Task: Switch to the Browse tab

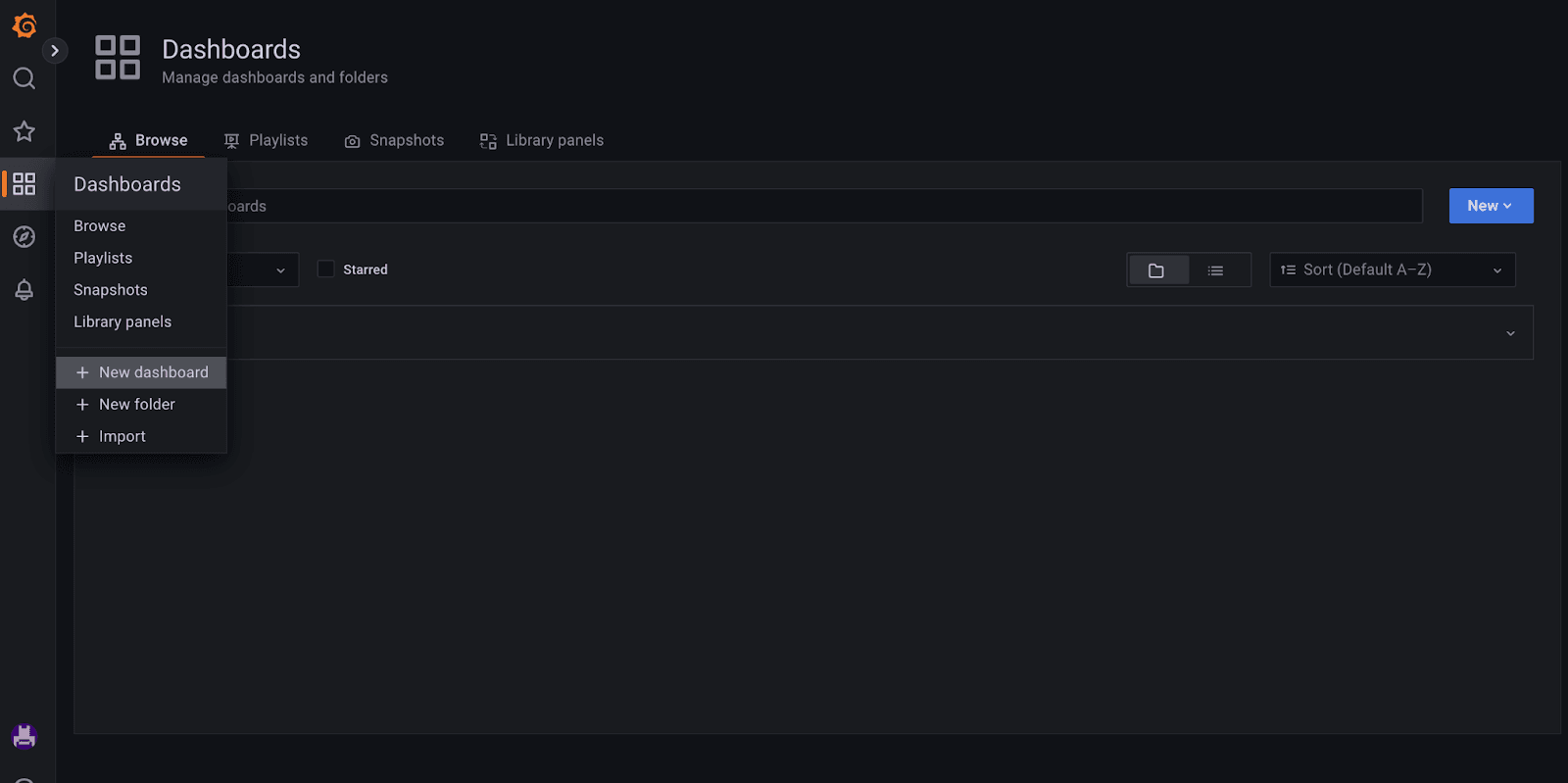Action: [x=148, y=140]
